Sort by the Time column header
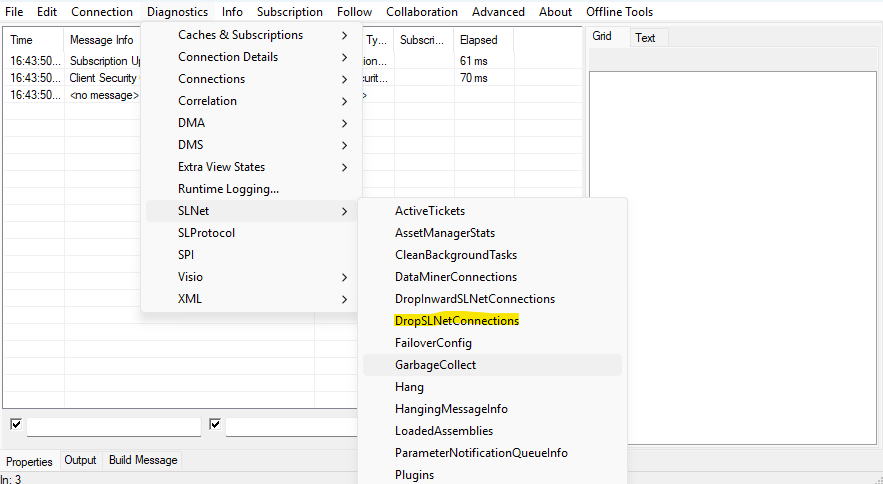Screen dimensions: 883x484 click(x=34, y=40)
